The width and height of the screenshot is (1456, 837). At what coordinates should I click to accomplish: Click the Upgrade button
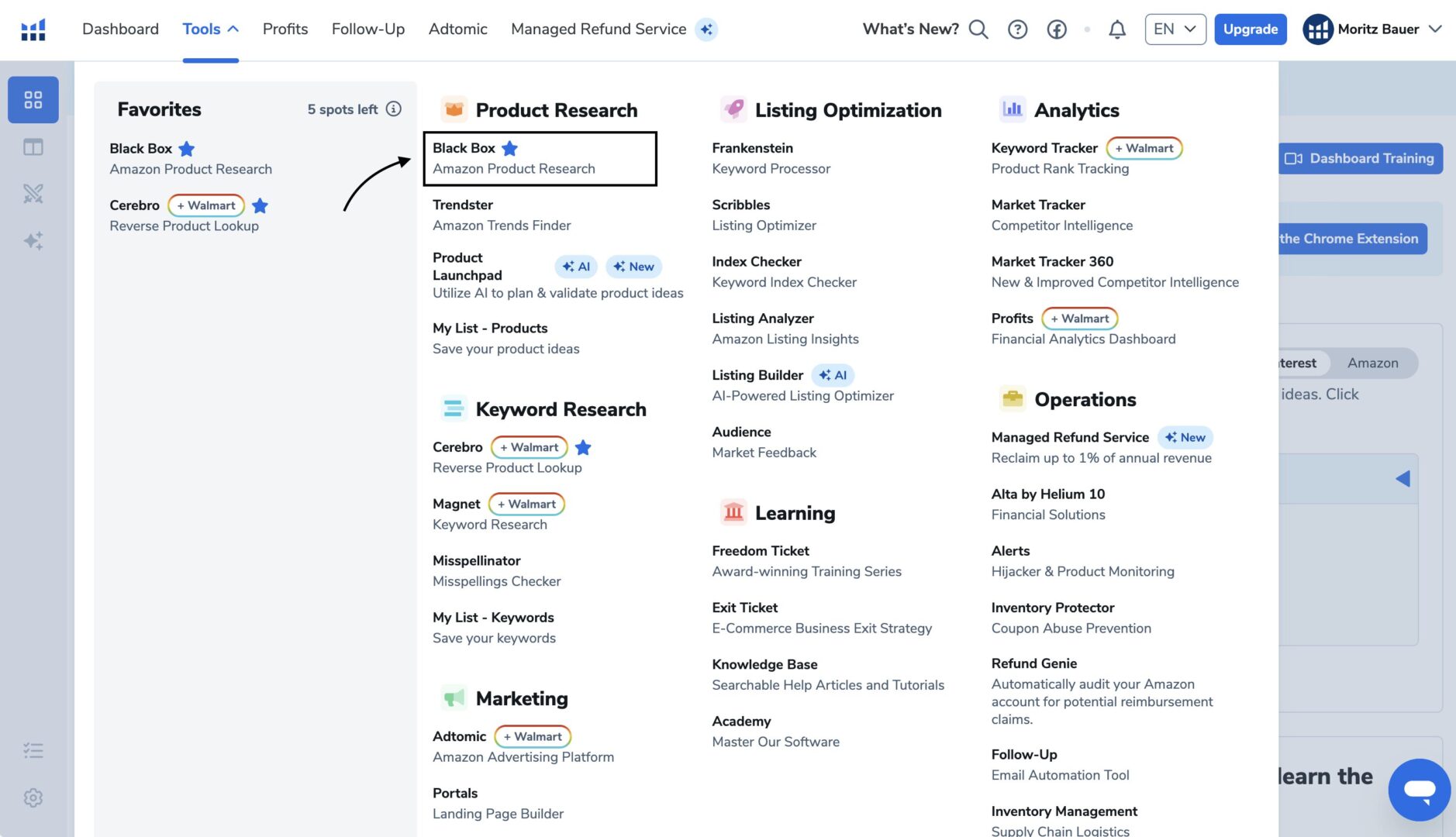pos(1250,29)
